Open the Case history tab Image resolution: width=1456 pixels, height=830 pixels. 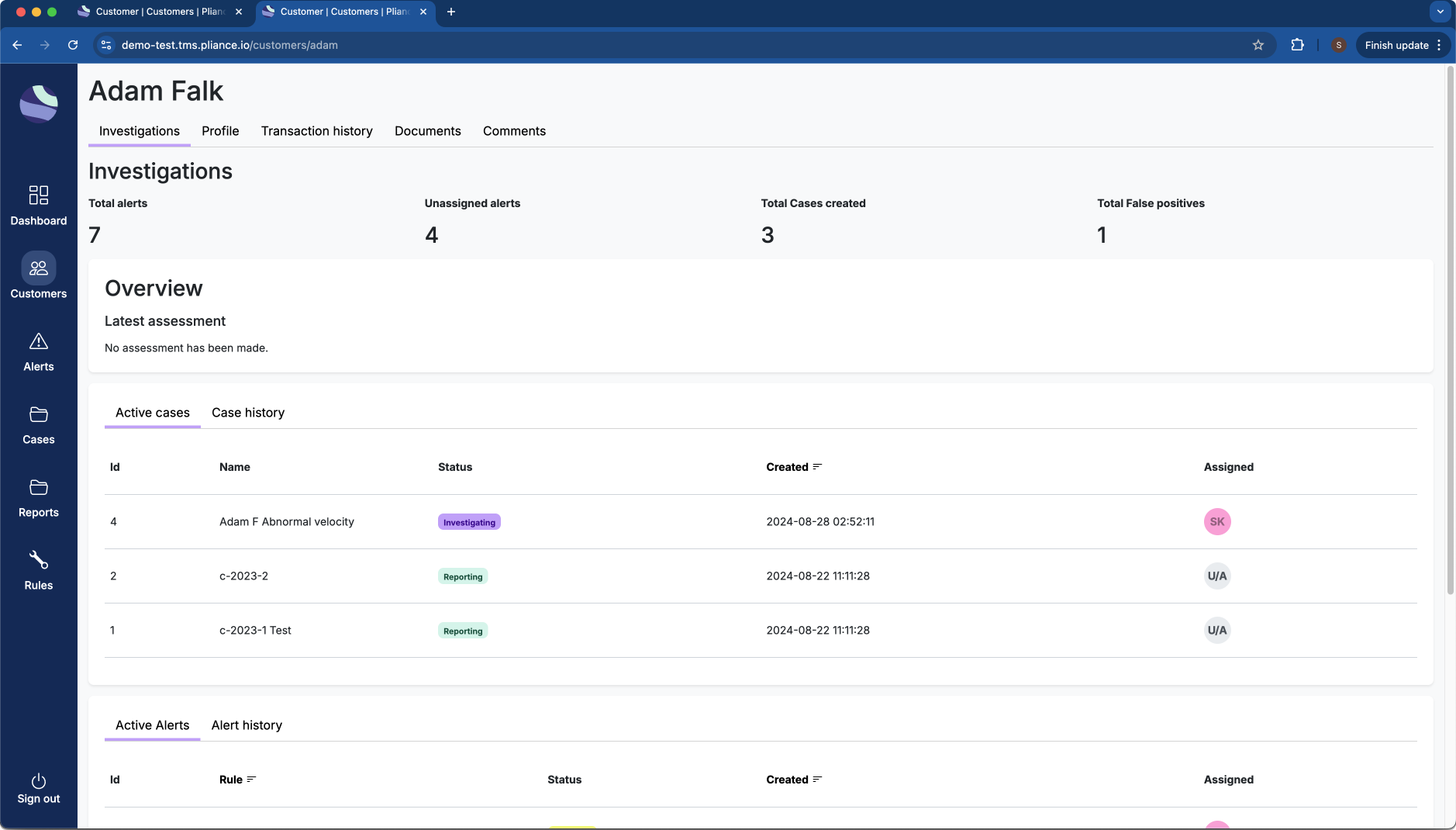pos(247,412)
